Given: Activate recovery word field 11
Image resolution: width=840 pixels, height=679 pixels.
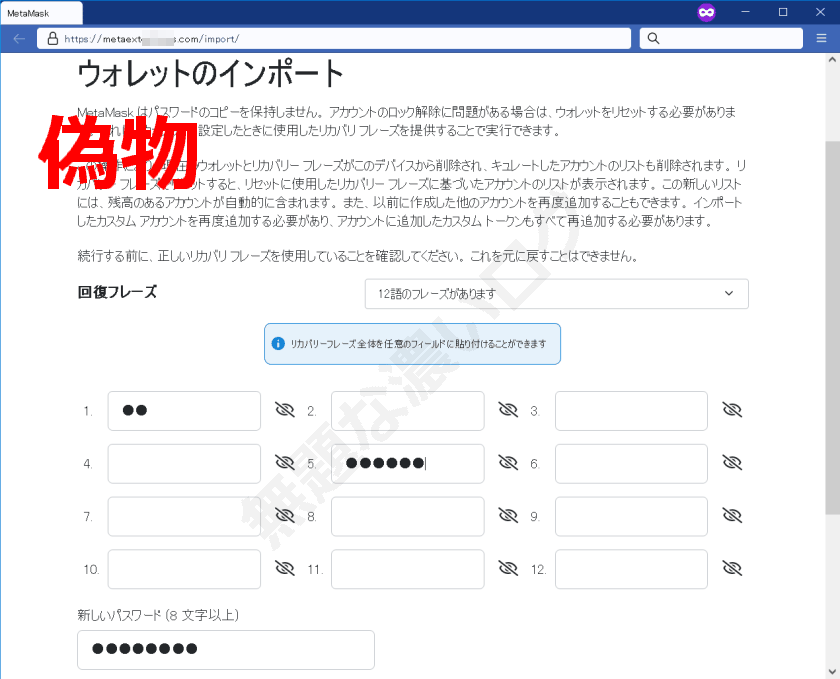Looking at the screenshot, I should tap(408, 569).
